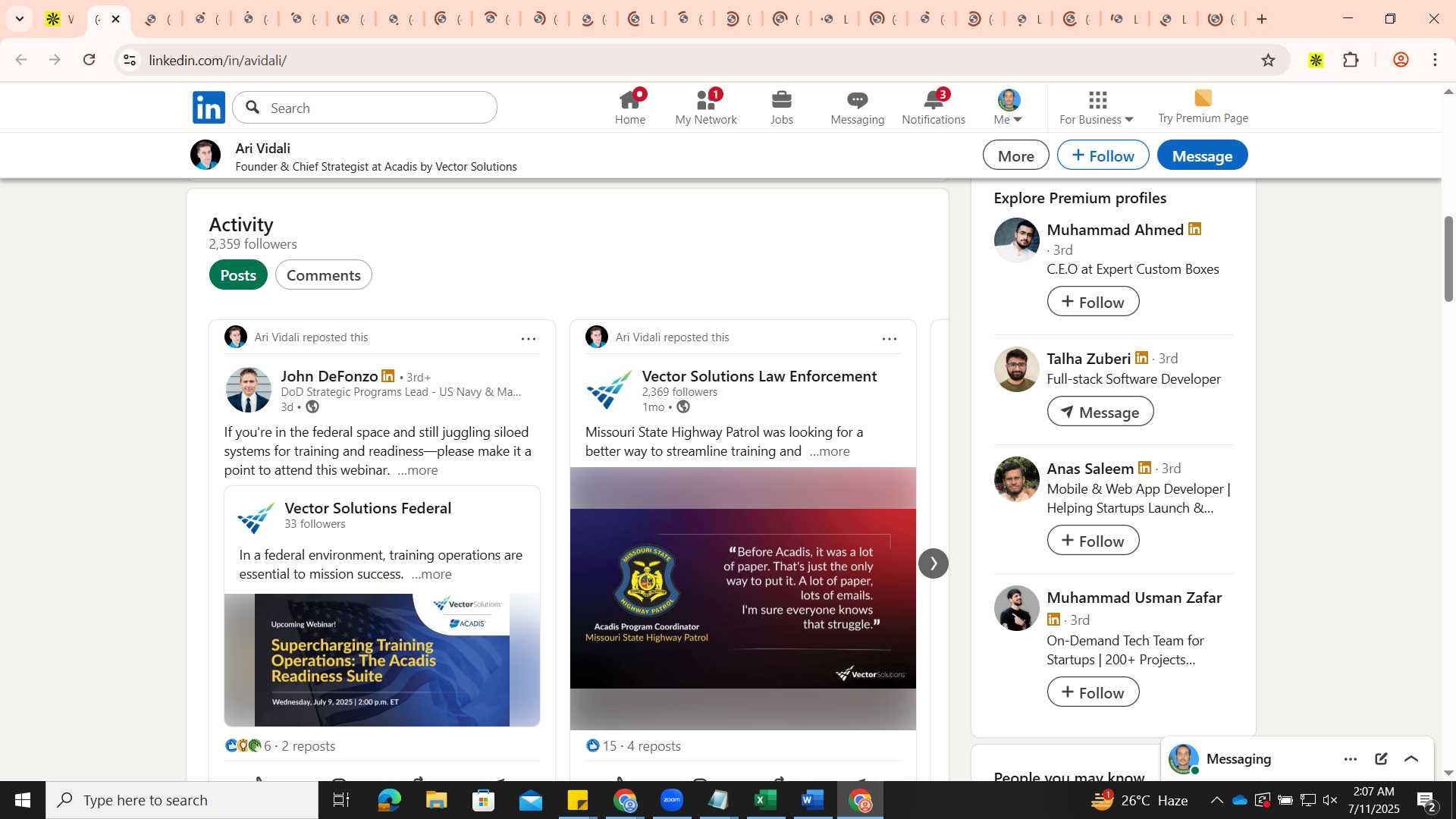Viewport: 1456px width, 819px height.
Task: Bookmark this page with star icon
Action: (x=1268, y=60)
